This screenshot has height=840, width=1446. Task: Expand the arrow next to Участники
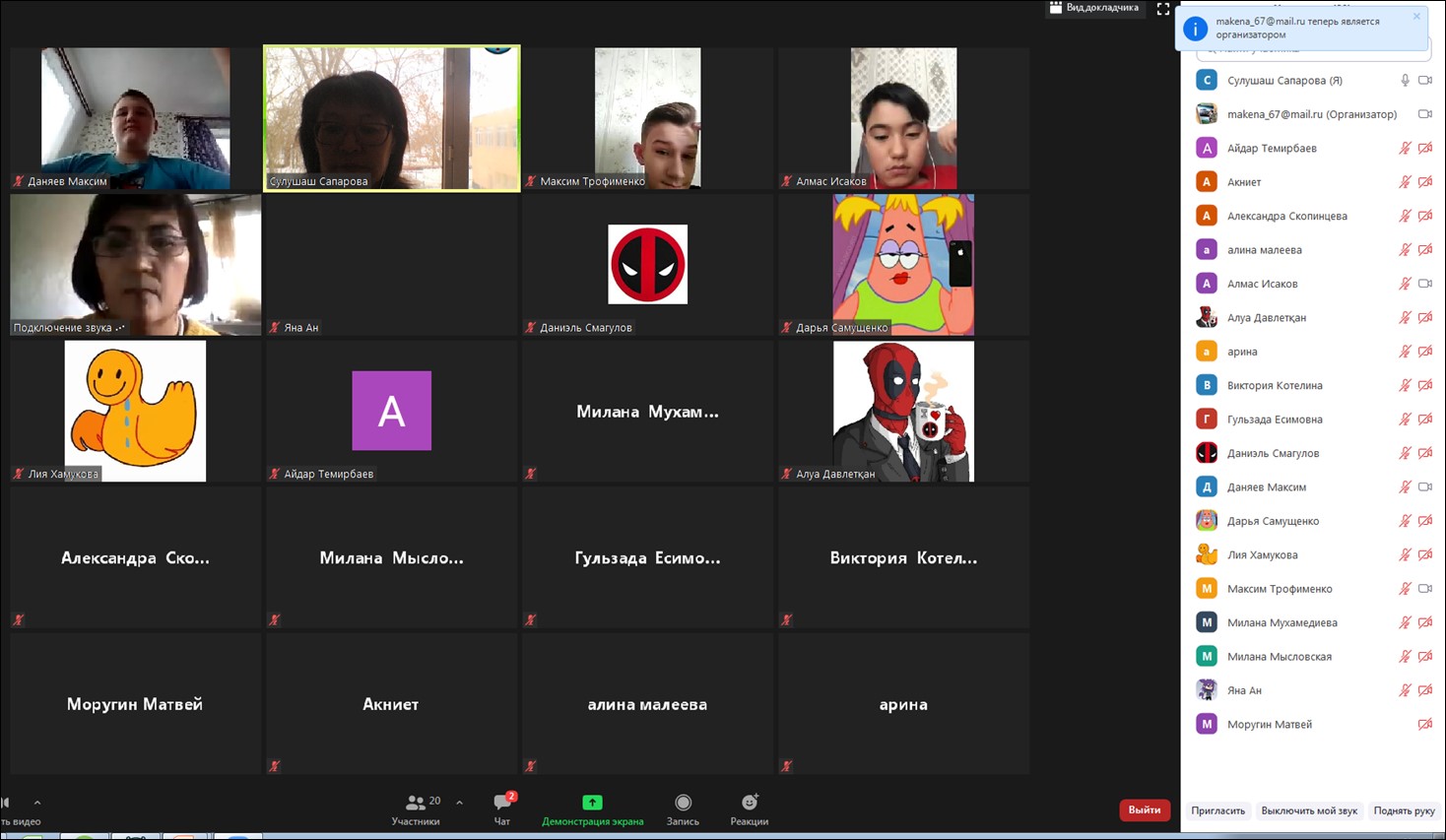[x=459, y=803]
